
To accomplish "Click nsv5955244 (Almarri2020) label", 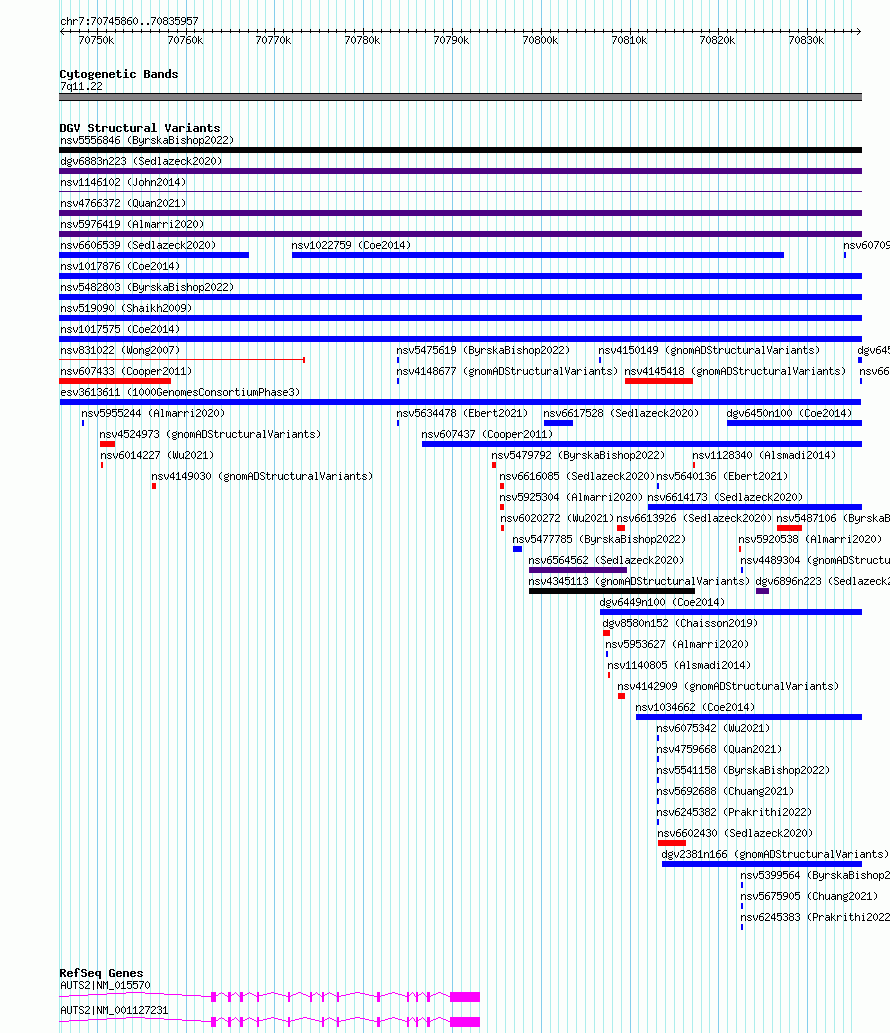I will click(x=153, y=414).
